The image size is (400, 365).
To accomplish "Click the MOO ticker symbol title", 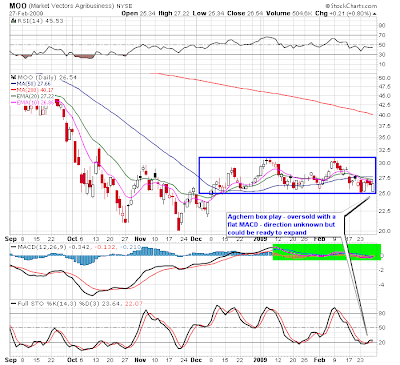I will 18,6.
